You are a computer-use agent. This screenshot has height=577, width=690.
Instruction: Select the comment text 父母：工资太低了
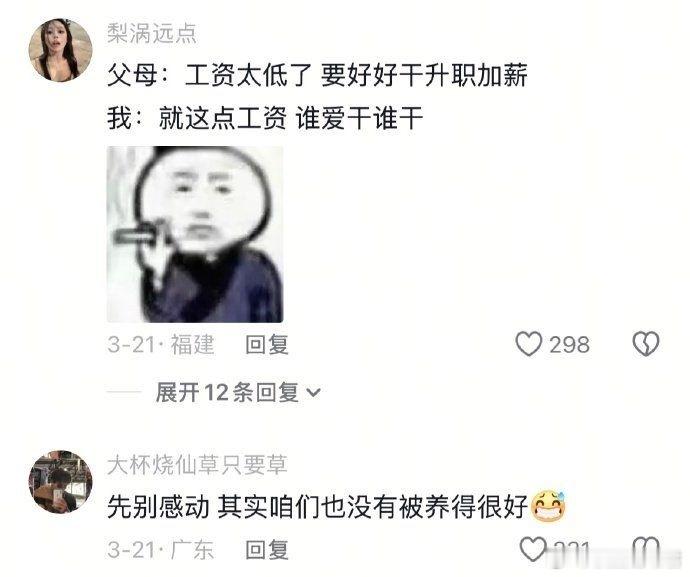[x=210, y=75]
